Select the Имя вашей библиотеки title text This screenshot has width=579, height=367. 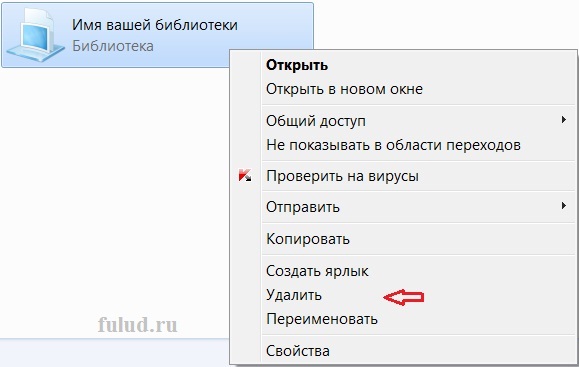(155, 25)
